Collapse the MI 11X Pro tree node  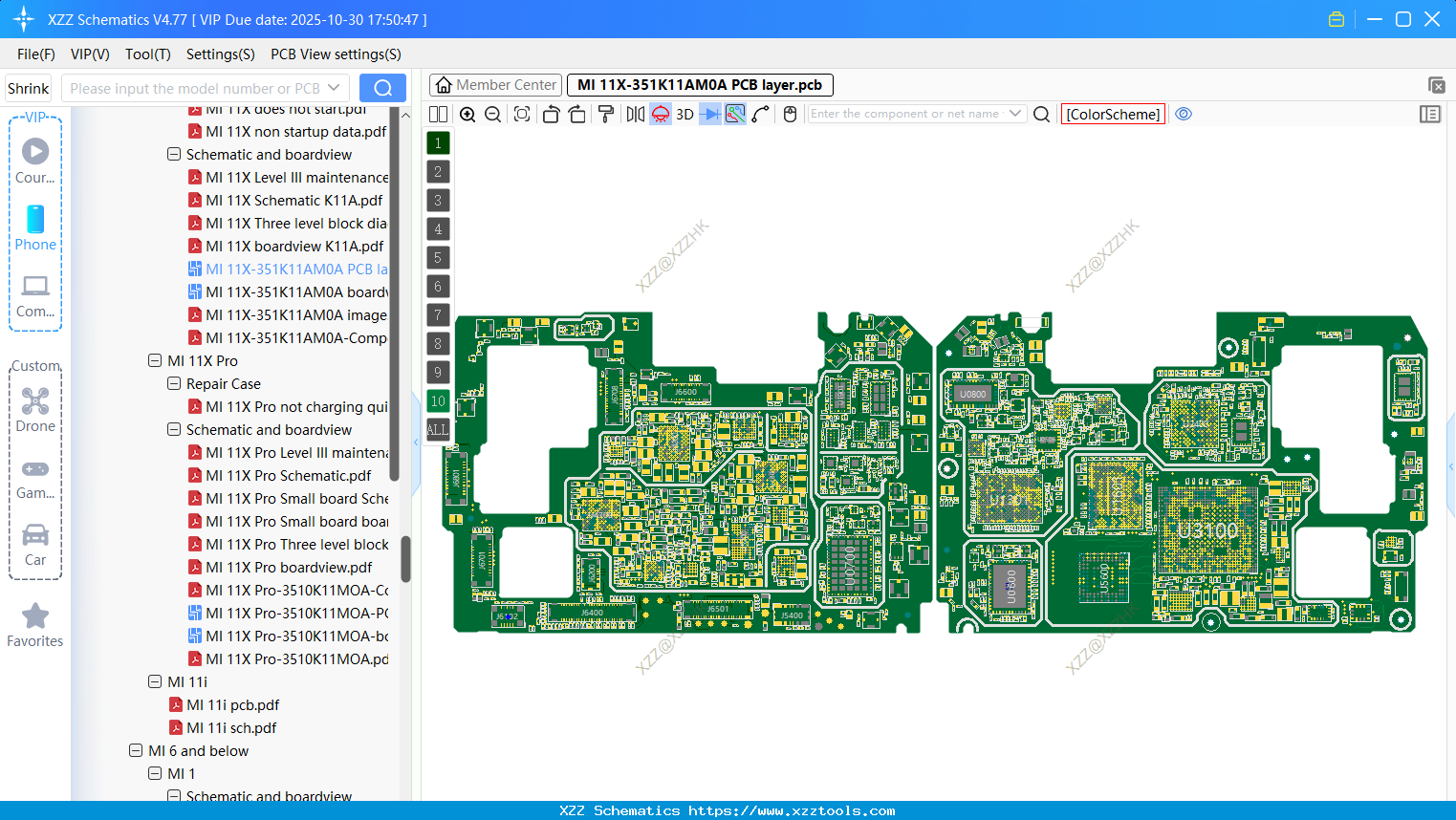(x=155, y=360)
